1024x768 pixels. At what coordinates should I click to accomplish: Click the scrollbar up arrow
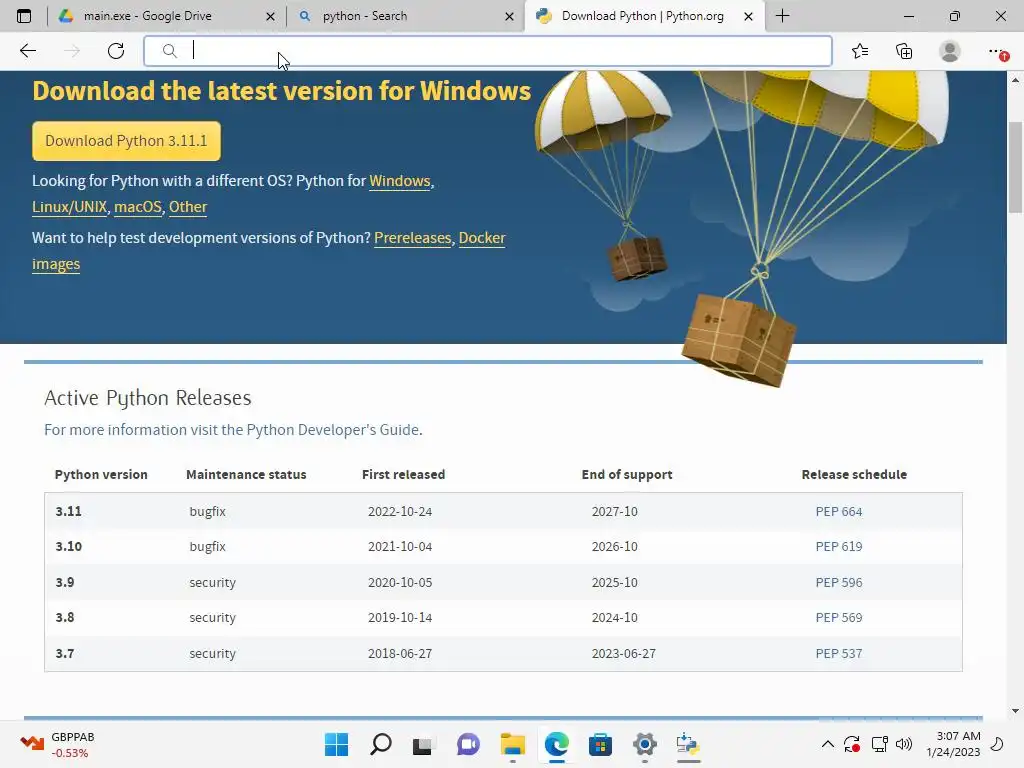tap(1015, 80)
